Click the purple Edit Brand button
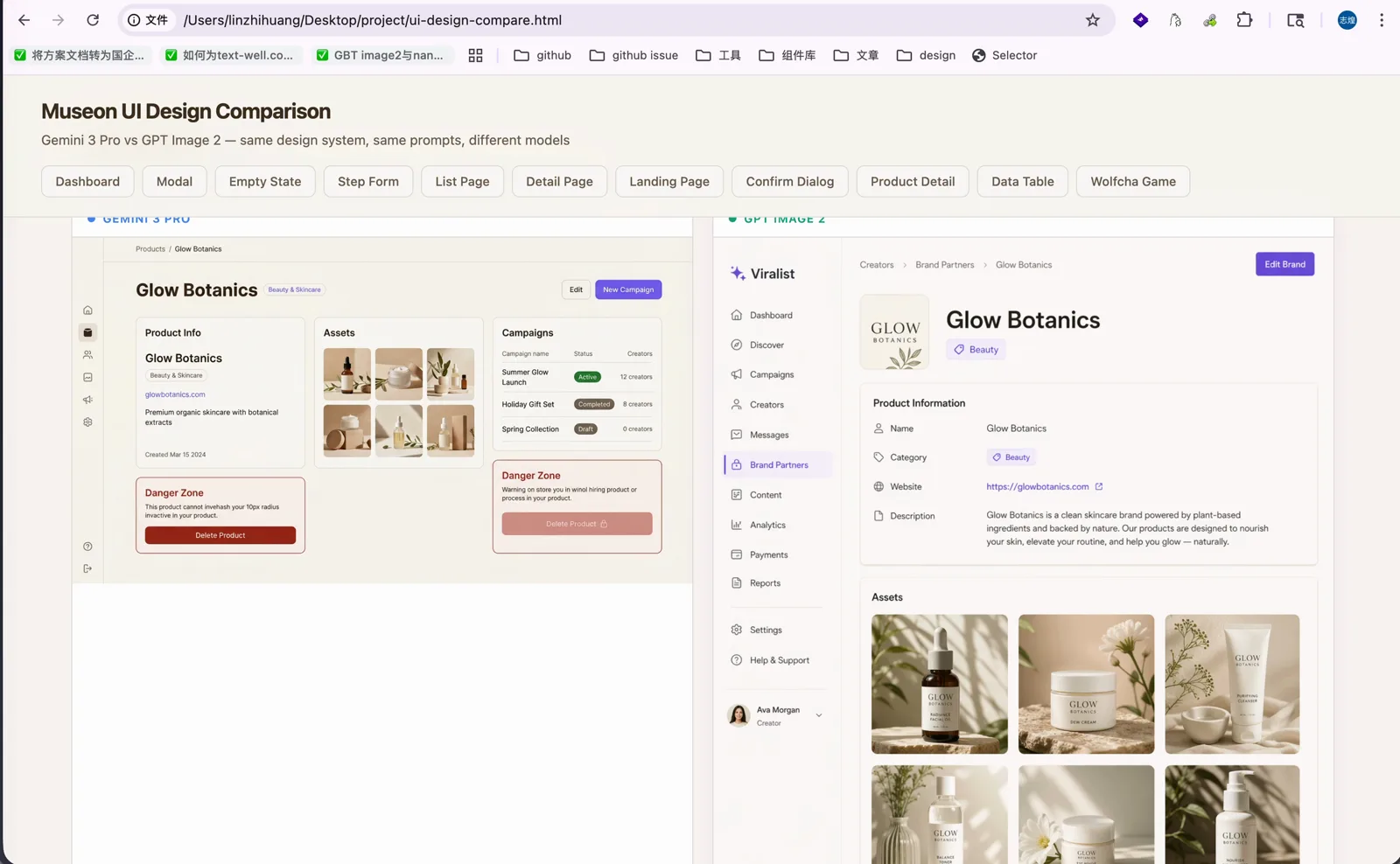 coord(1284,264)
